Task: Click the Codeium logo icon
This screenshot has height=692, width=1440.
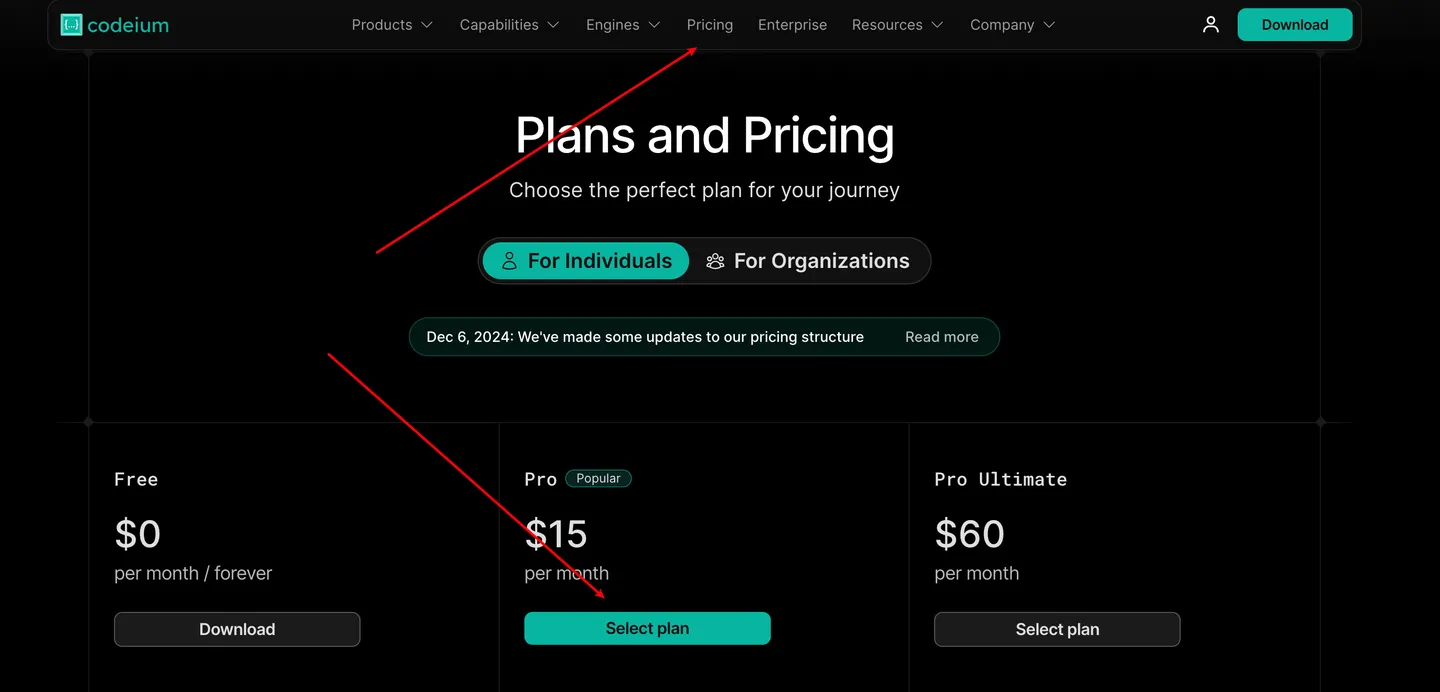Action: coord(71,25)
